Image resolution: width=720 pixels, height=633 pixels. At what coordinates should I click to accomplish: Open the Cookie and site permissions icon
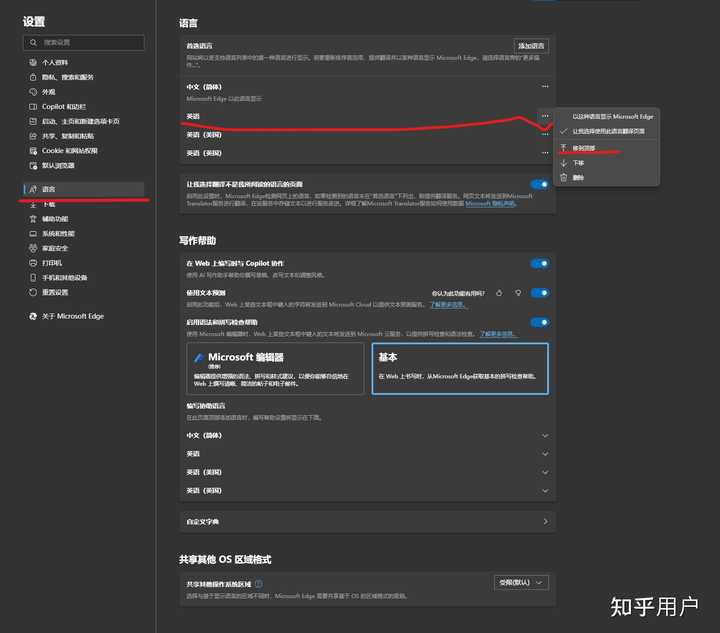click(33, 151)
